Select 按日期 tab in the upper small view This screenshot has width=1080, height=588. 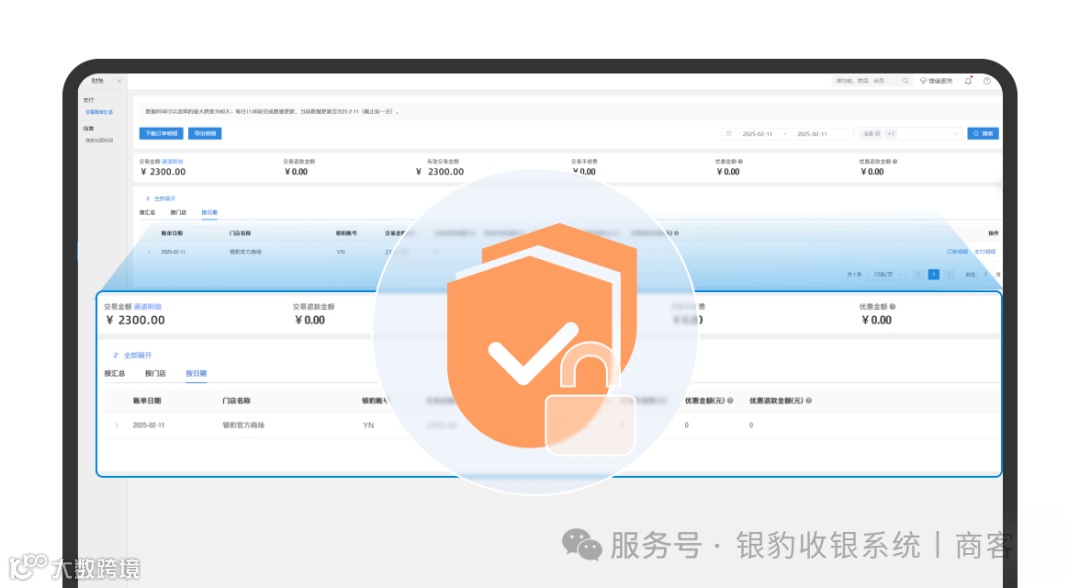click(x=209, y=213)
